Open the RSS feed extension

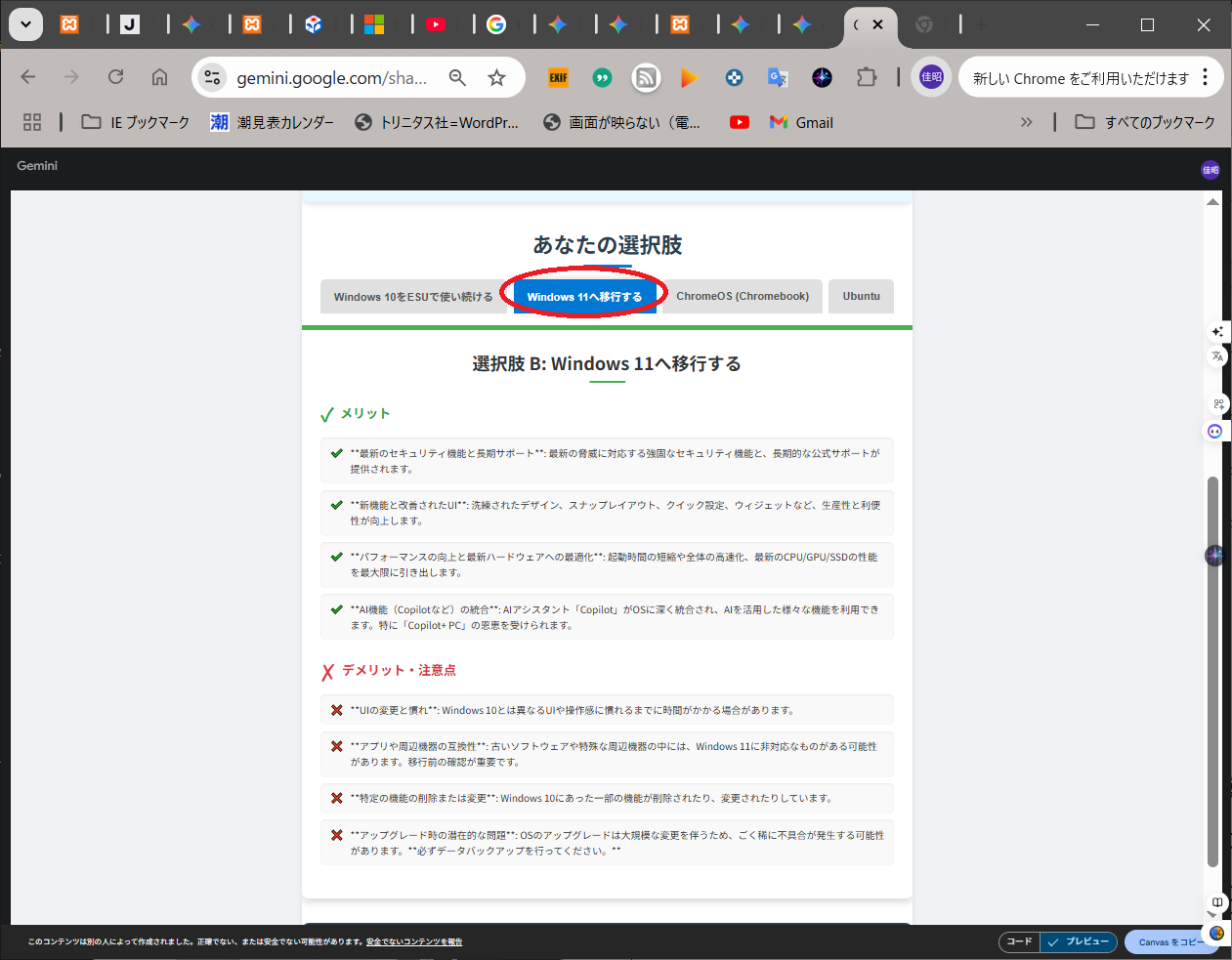click(x=646, y=77)
